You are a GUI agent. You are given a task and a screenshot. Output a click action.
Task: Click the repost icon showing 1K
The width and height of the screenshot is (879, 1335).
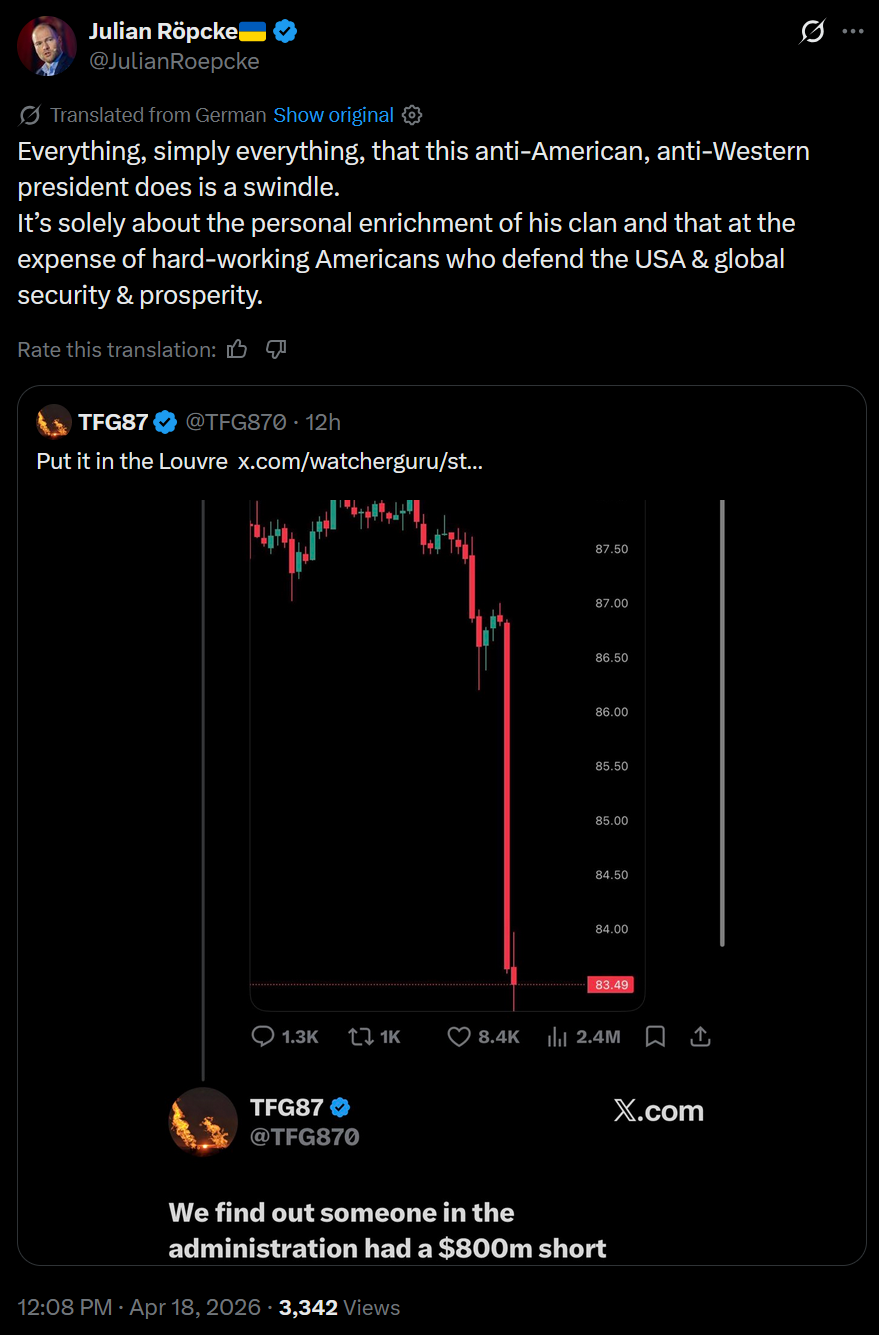point(359,1036)
